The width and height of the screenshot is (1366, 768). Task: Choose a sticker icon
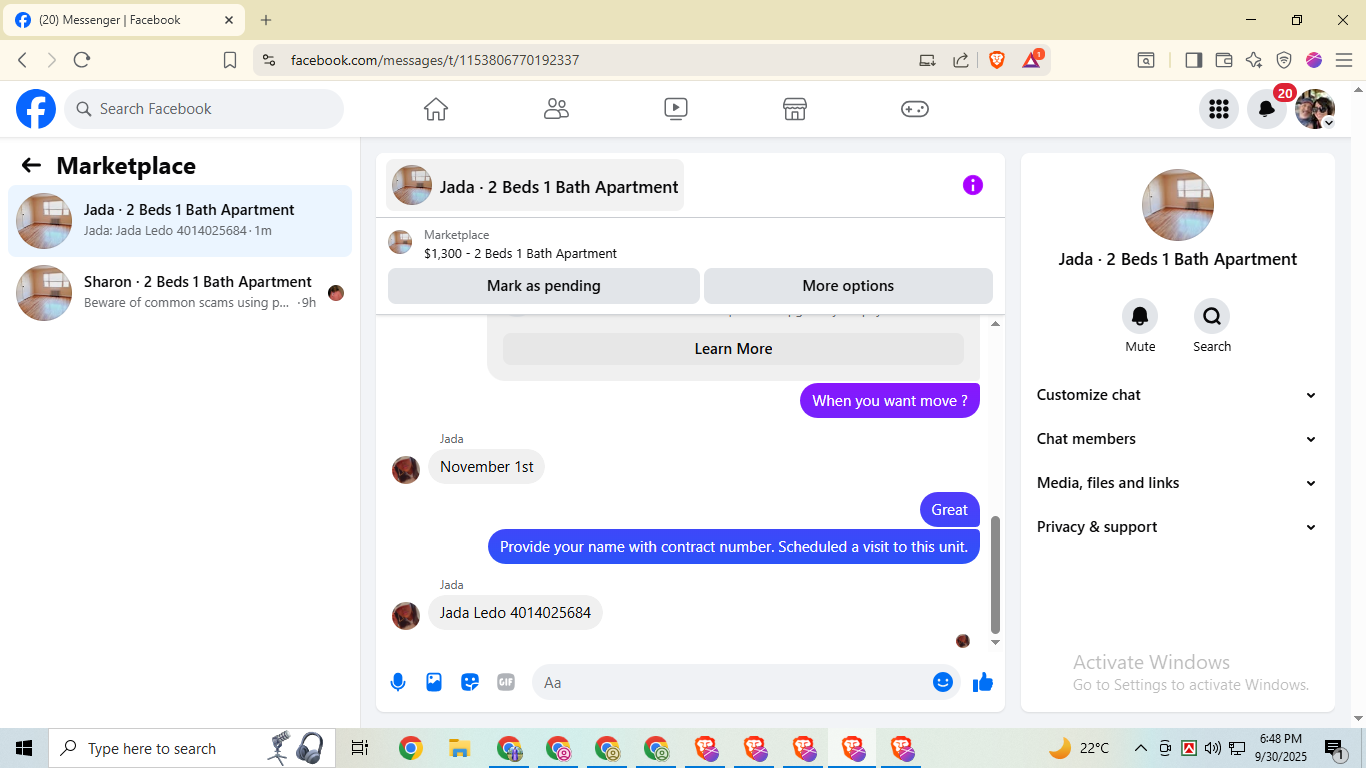pos(470,682)
